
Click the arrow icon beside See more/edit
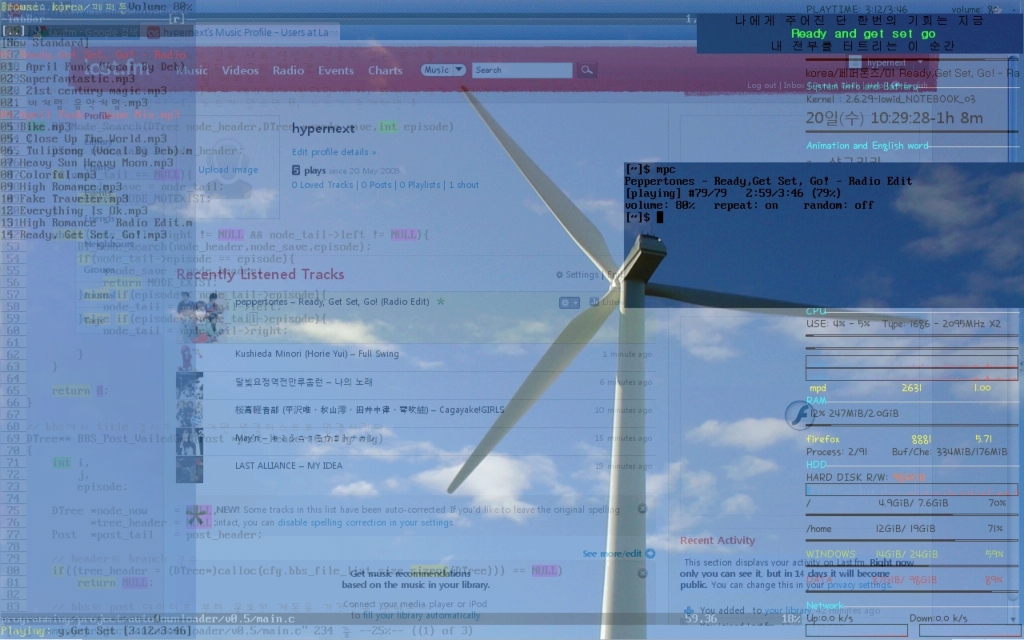point(650,553)
